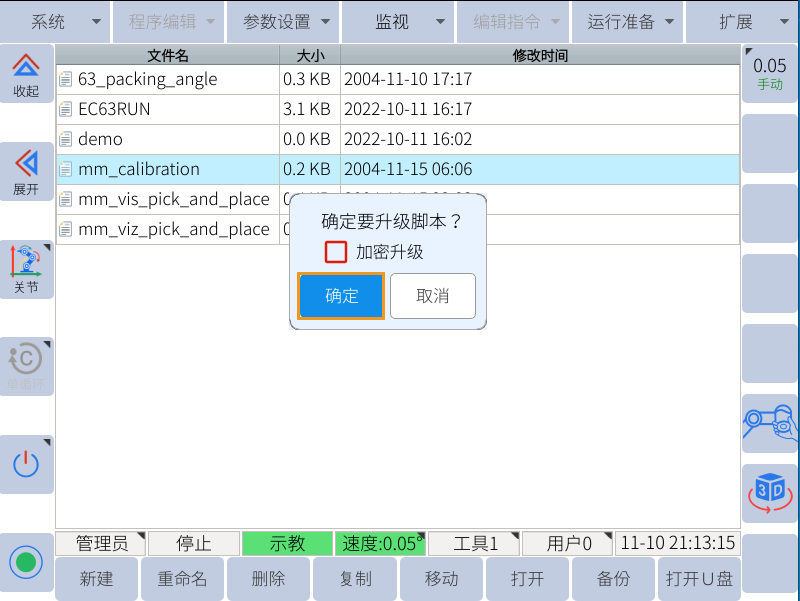Select file mm_viz_pick_and_place

pyautogui.click(x=173, y=229)
